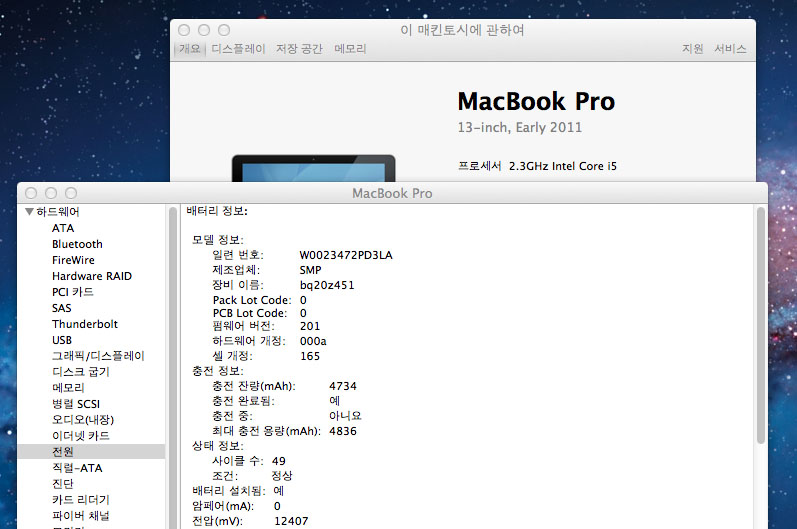Switch to the 디스플레이 tab

click(x=238, y=49)
